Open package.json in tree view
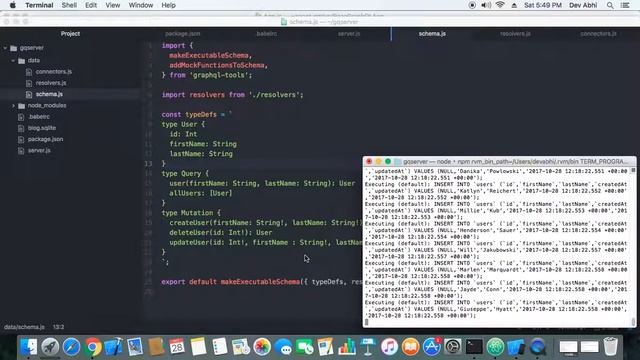The image size is (640, 360). point(45,139)
